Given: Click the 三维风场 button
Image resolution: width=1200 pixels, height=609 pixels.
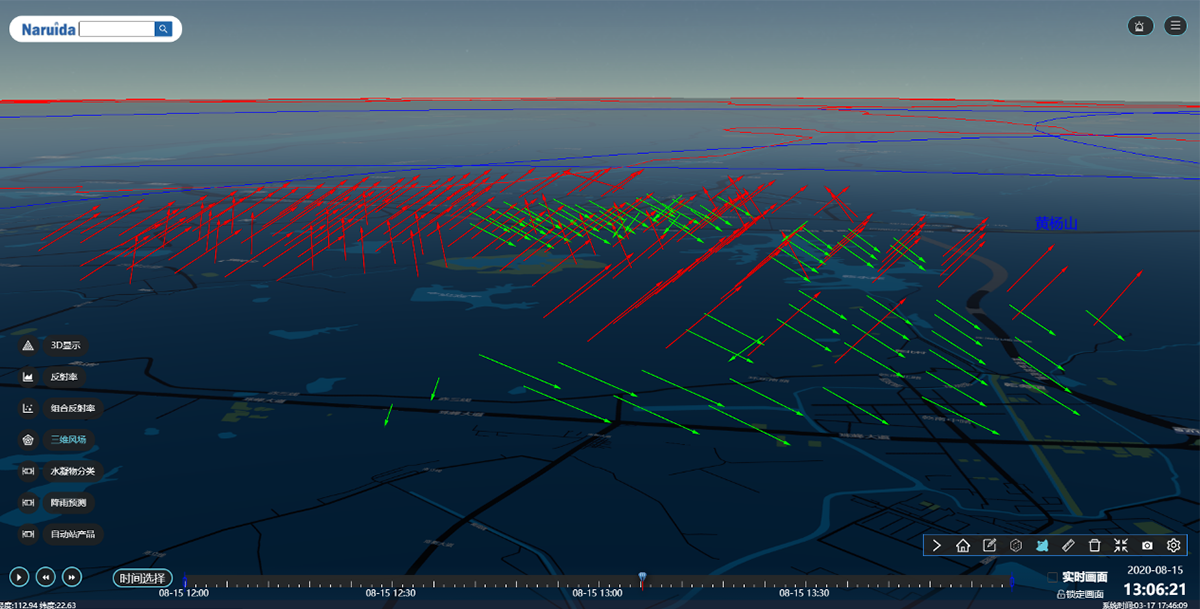Looking at the screenshot, I should pos(68,439).
